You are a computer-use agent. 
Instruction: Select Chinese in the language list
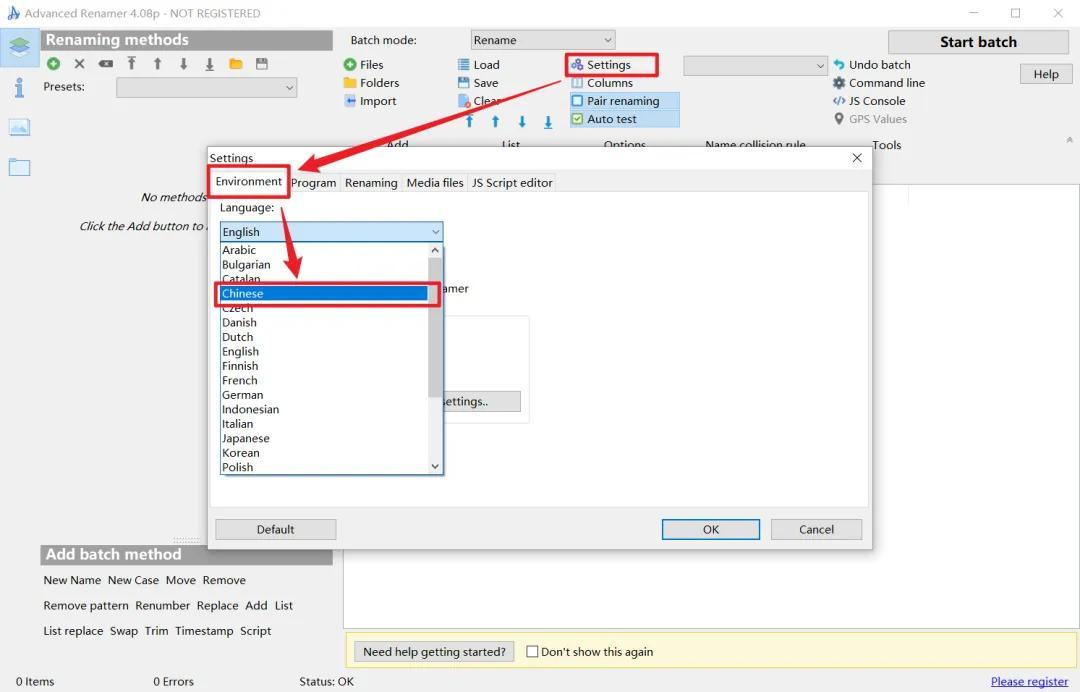tap(323, 294)
